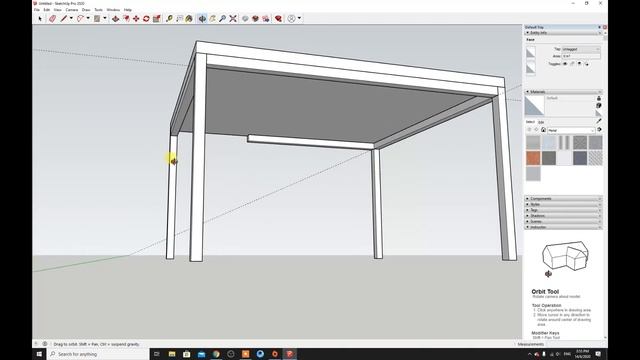Select the Scale tool

click(x=156, y=18)
